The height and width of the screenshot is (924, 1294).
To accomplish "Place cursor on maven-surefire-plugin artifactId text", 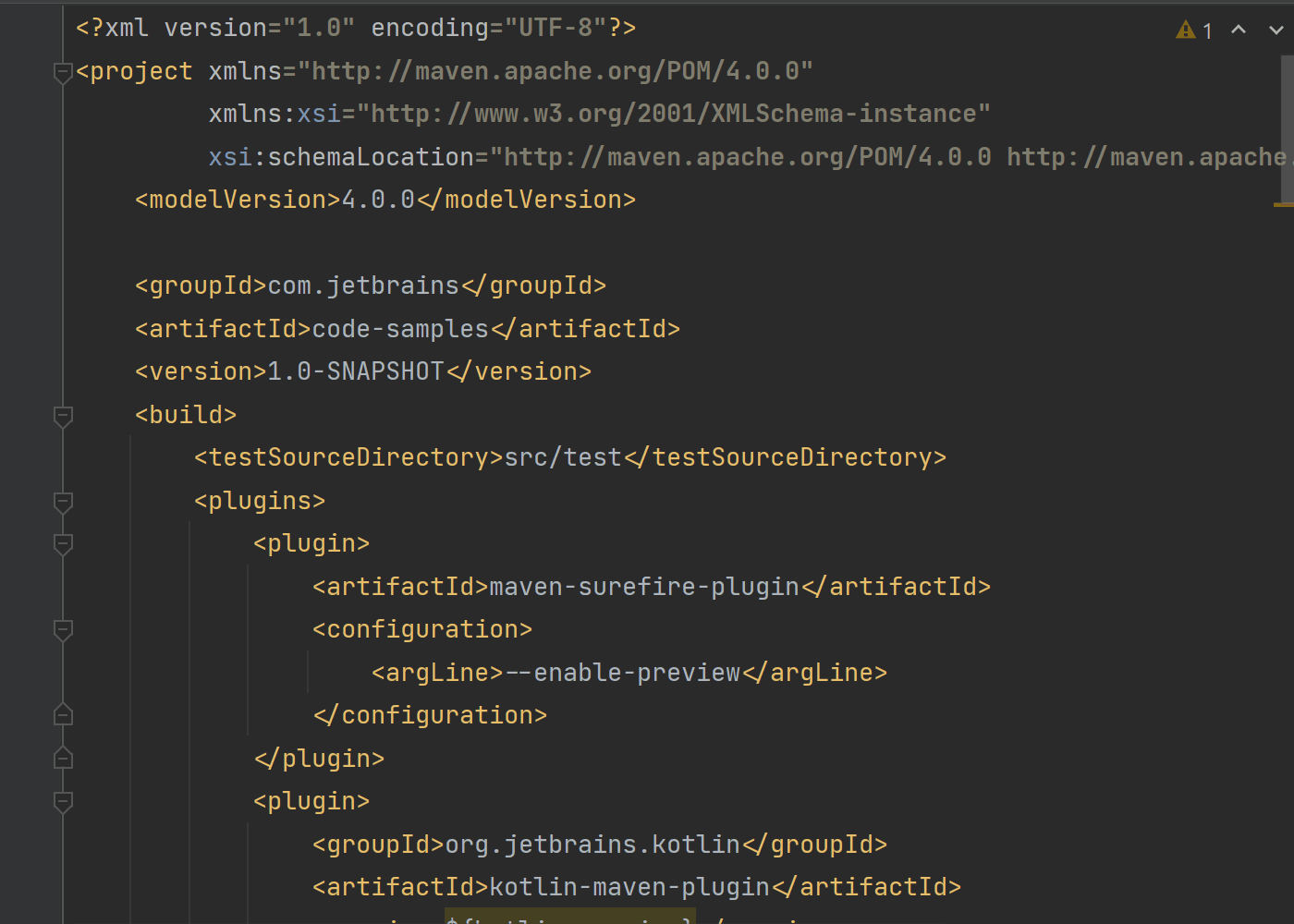I will [x=644, y=587].
